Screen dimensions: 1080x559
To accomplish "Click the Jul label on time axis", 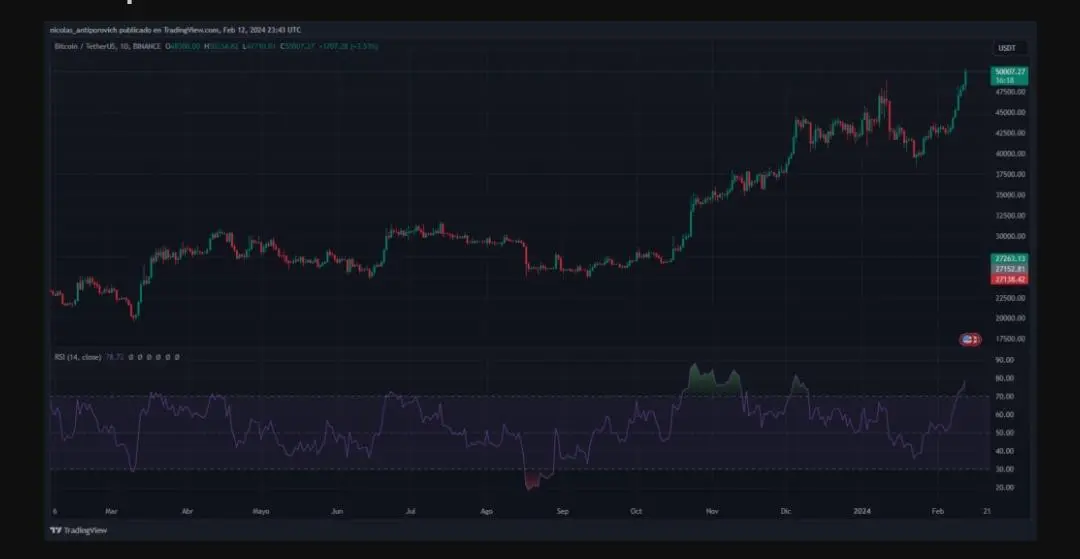I will [411, 511].
